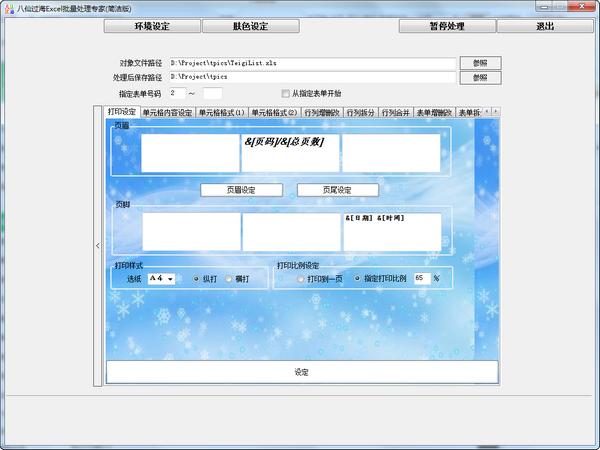Screen dimensions: 600x450
Task: Open the 表单增删改 tab
Action: coord(434,113)
